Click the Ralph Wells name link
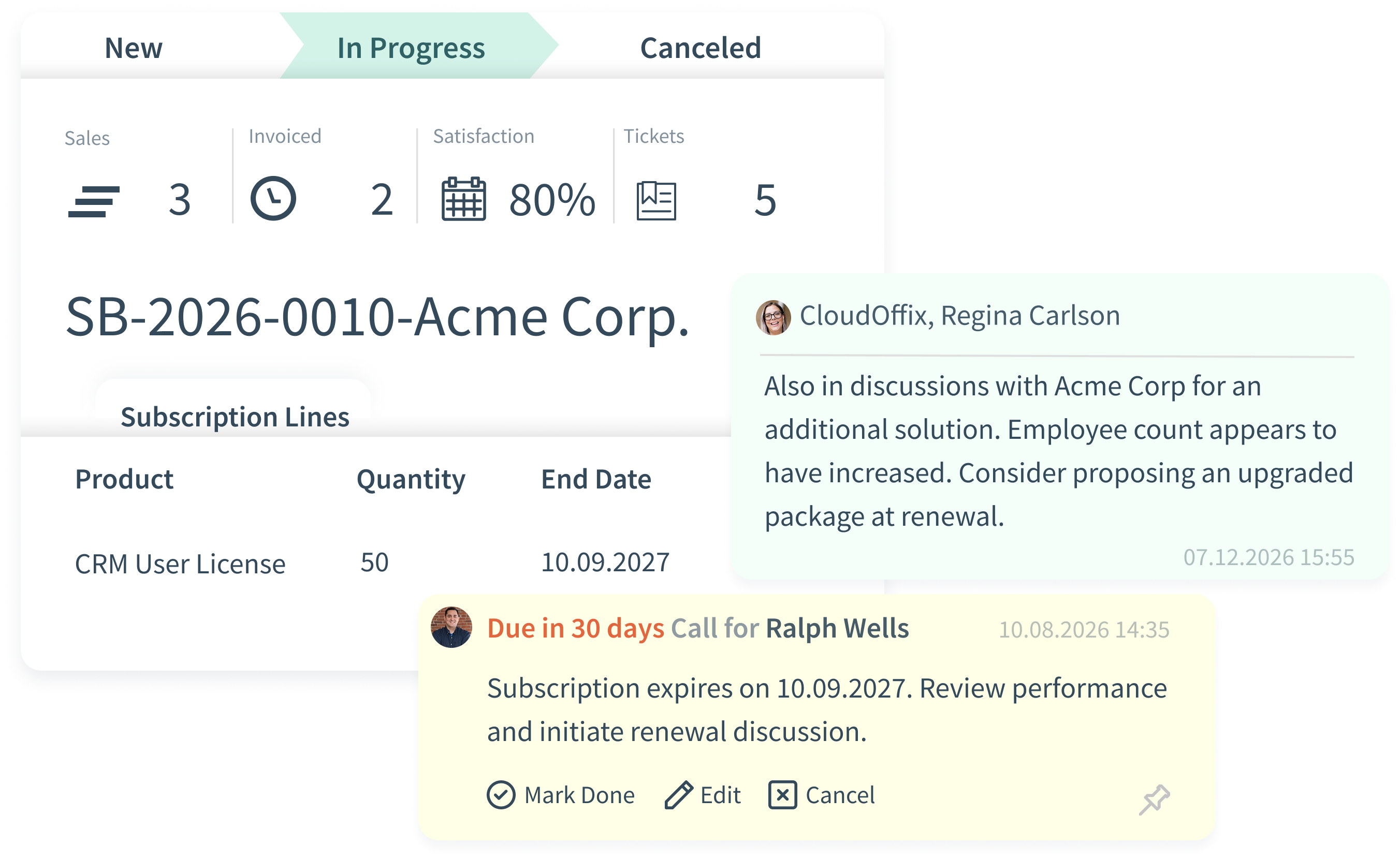This screenshot has height=859, width=1400. point(837,628)
